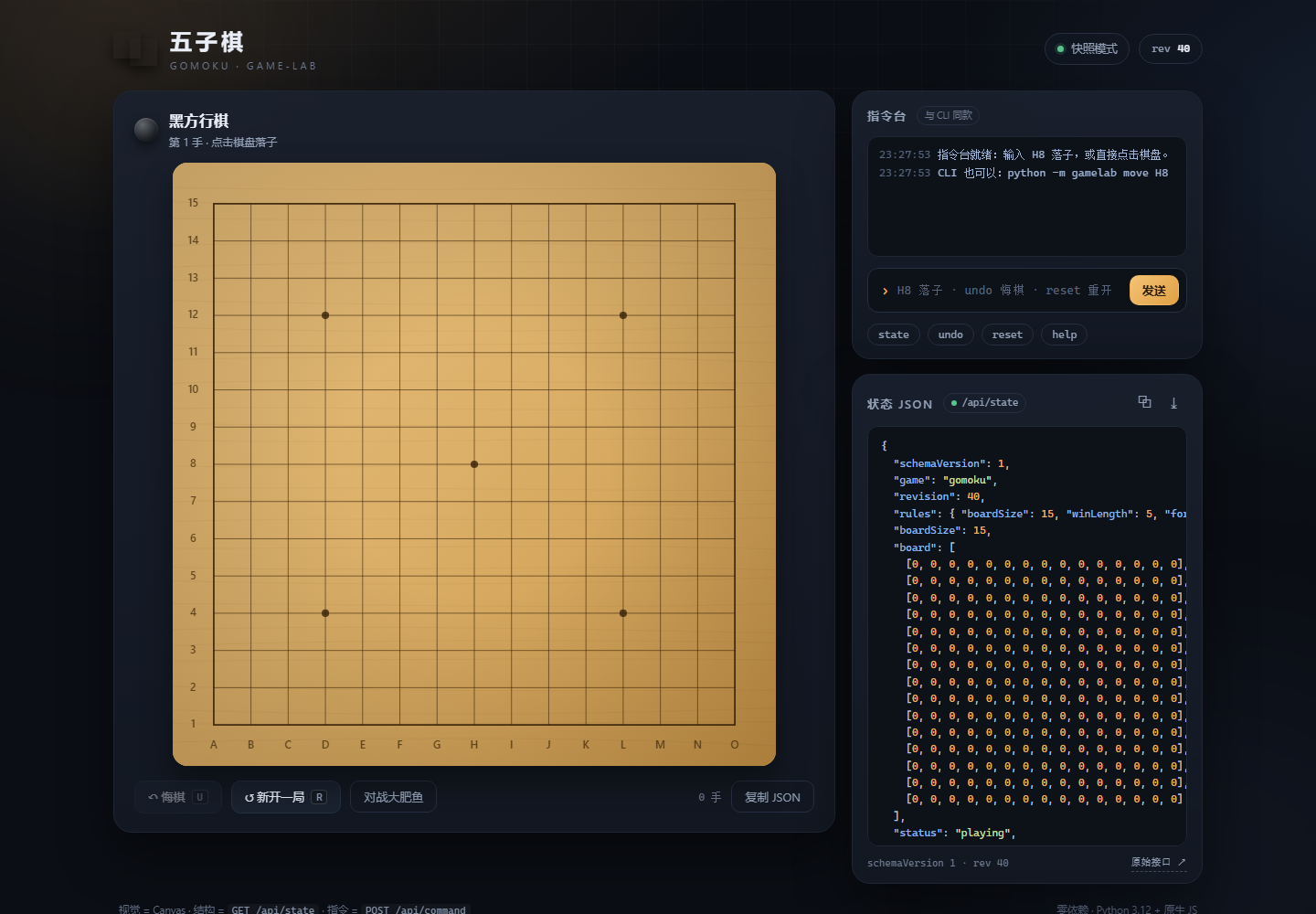Click the POST /api/command footer code
The width and height of the screenshot is (1316, 914).
415,910
